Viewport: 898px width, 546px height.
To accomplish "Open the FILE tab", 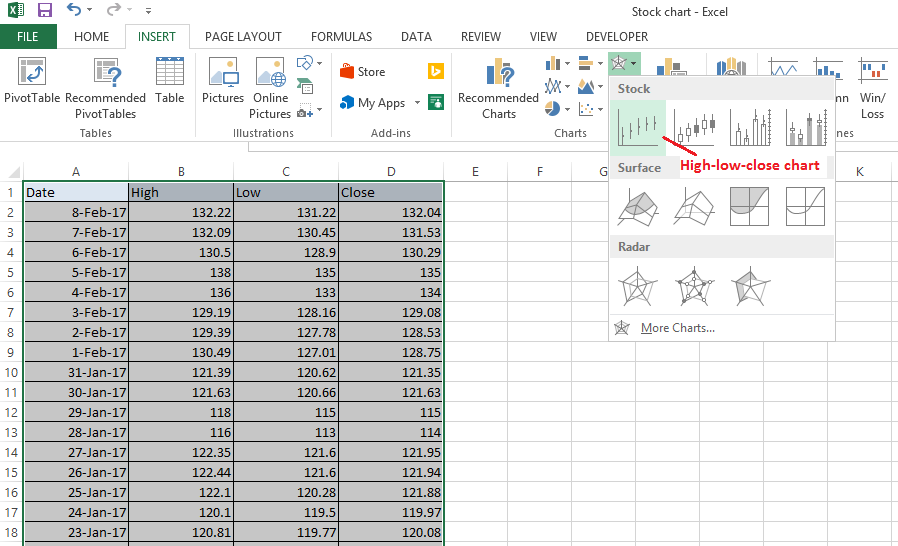I will pos(27,37).
